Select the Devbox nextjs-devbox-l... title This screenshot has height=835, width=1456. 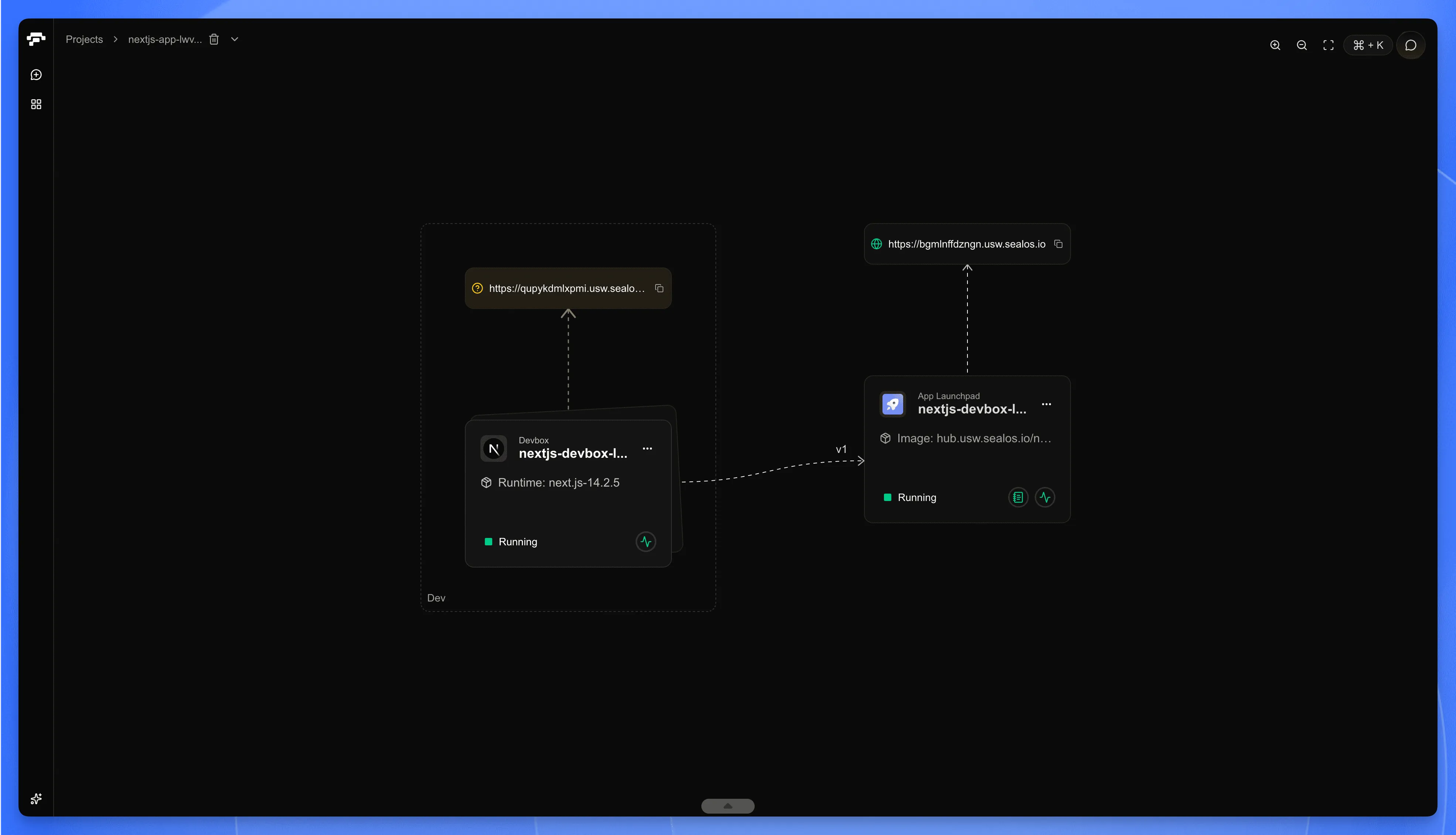click(x=573, y=454)
